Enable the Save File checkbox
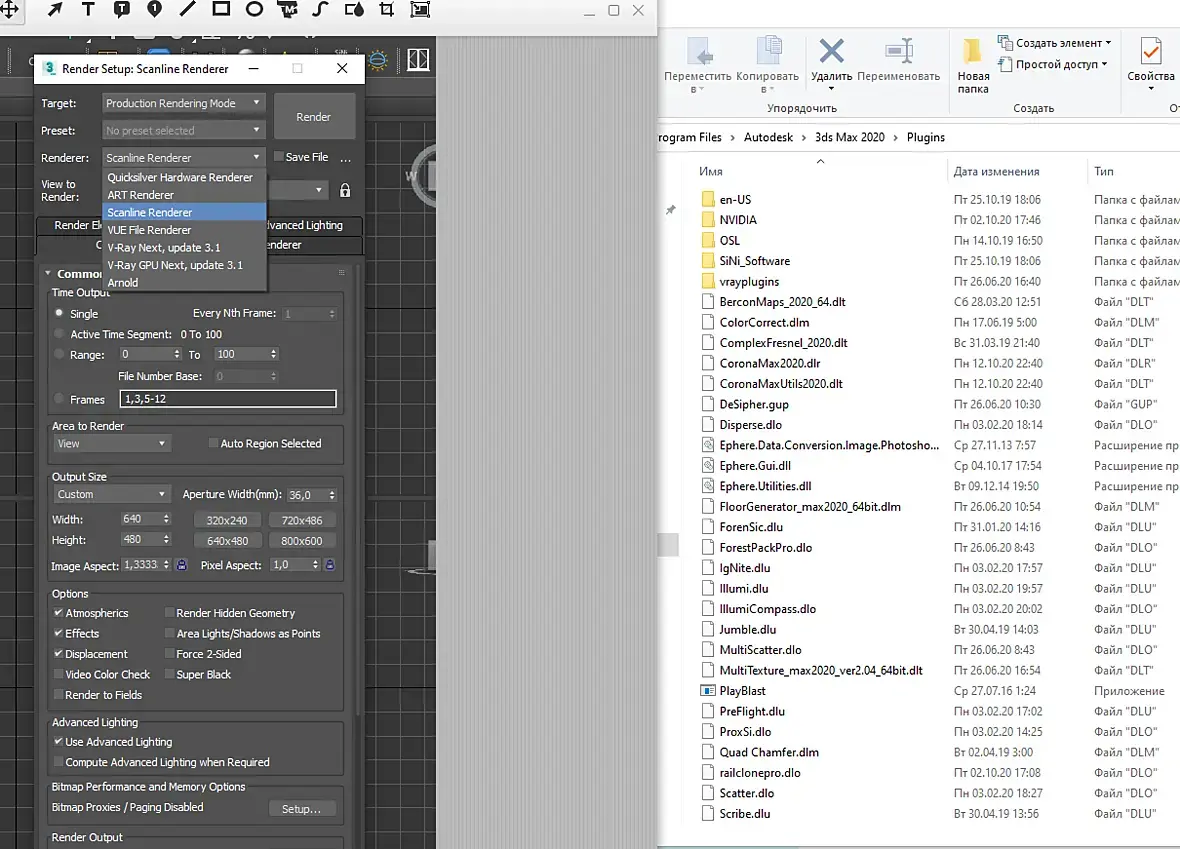 click(x=278, y=157)
